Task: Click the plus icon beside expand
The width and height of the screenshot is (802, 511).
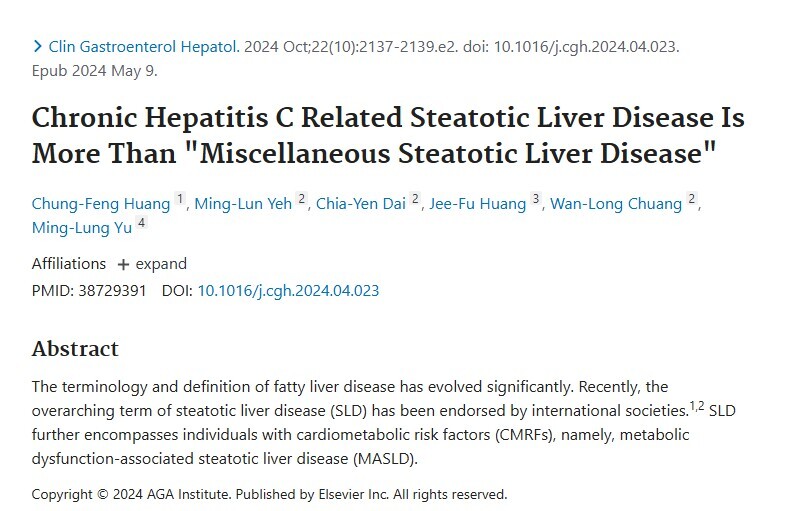Action: pyautogui.click(x=123, y=264)
